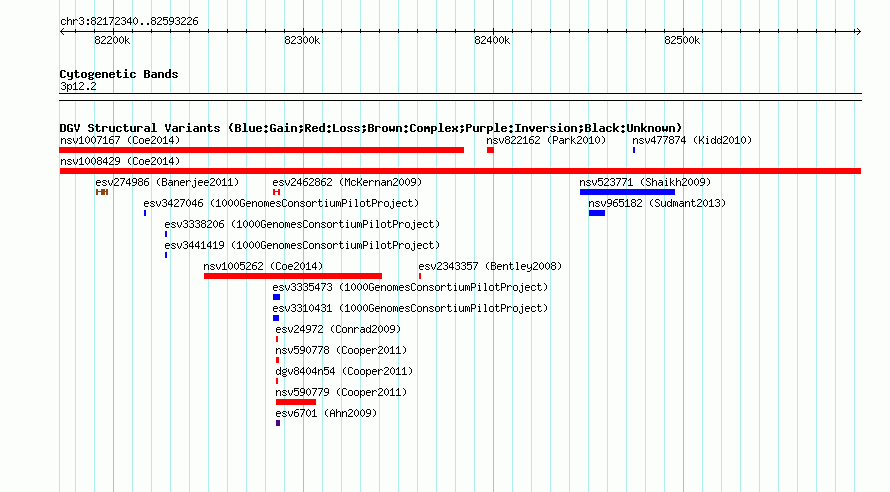Open the esv3310431 variant label
This screenshot has width=890, height=492.
pos(410,308)
